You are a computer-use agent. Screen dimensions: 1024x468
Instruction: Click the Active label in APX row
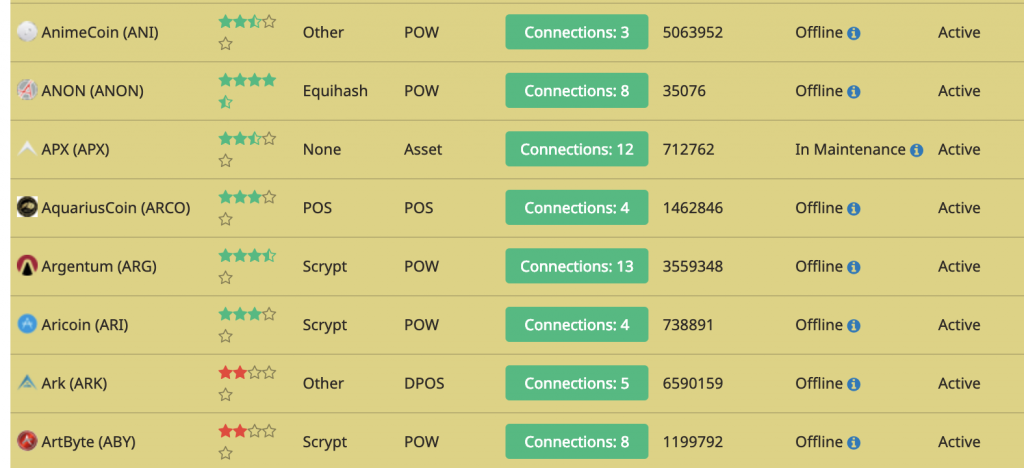click(x=959, y=149)
